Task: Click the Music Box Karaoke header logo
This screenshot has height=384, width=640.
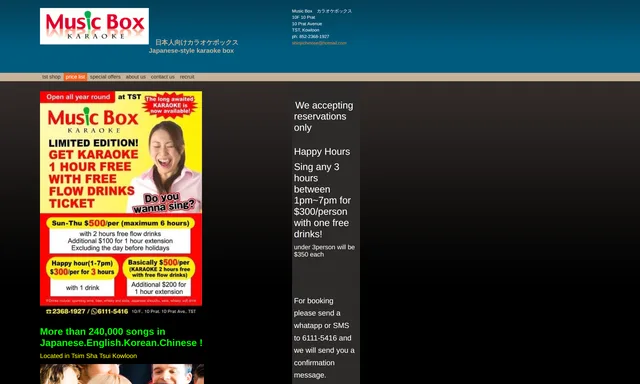Action: point(94,26)
